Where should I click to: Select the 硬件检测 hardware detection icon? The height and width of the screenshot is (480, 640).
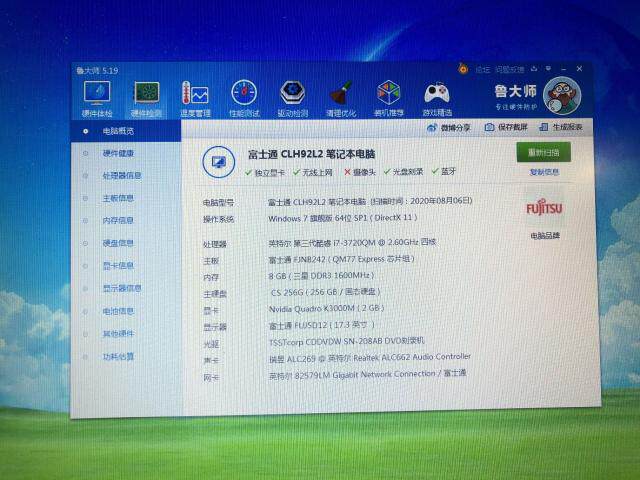pos(147,99)
